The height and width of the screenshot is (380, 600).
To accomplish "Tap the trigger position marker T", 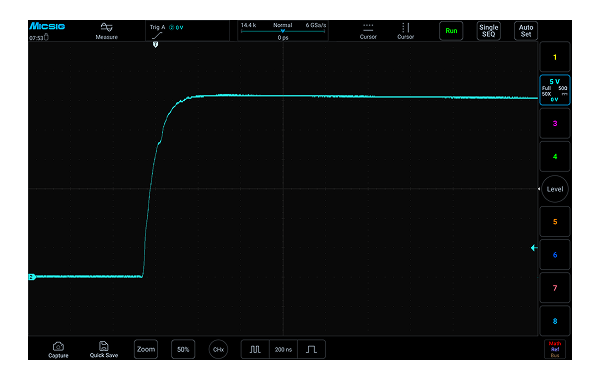I will click(155, 45).
